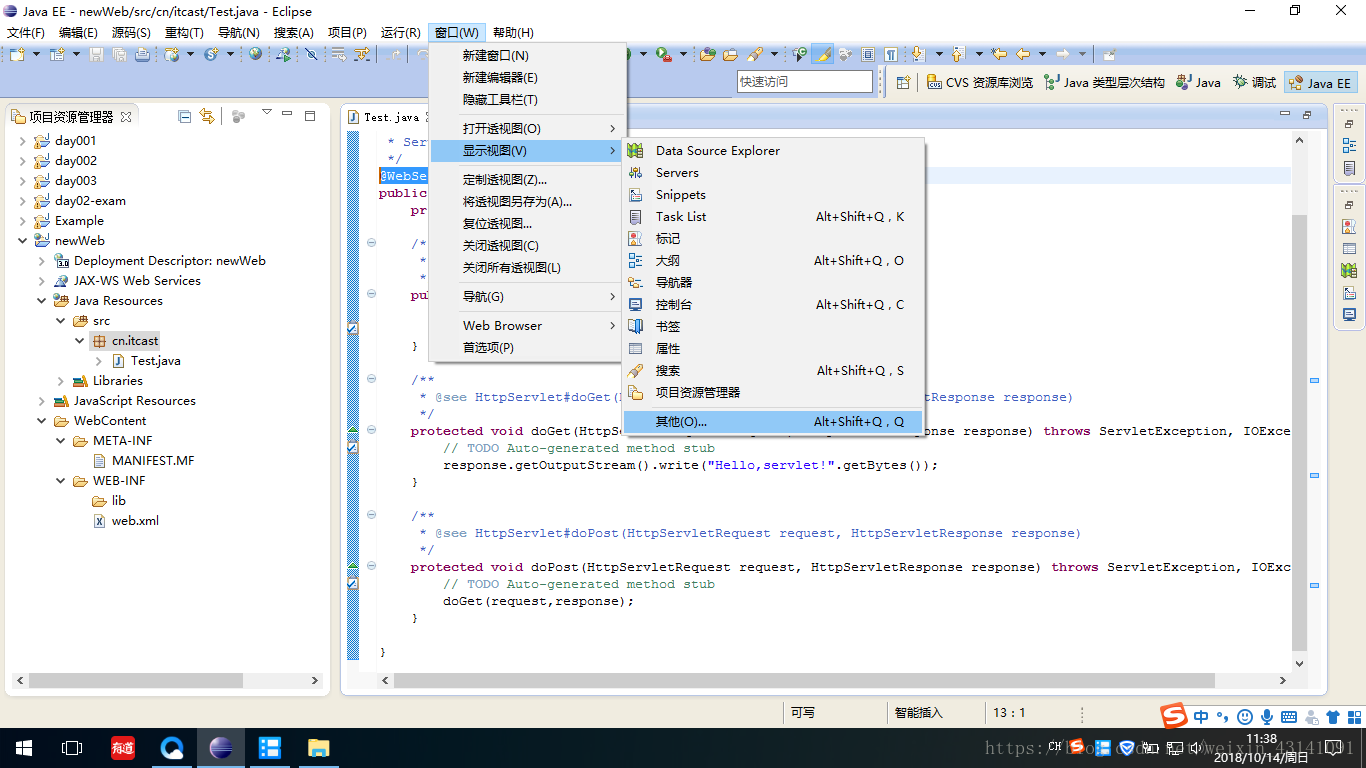Viewport: 1366px width, 768px height.
Task: Click the Next Annotation toolbar icon
Action: (x=917, y=54)
